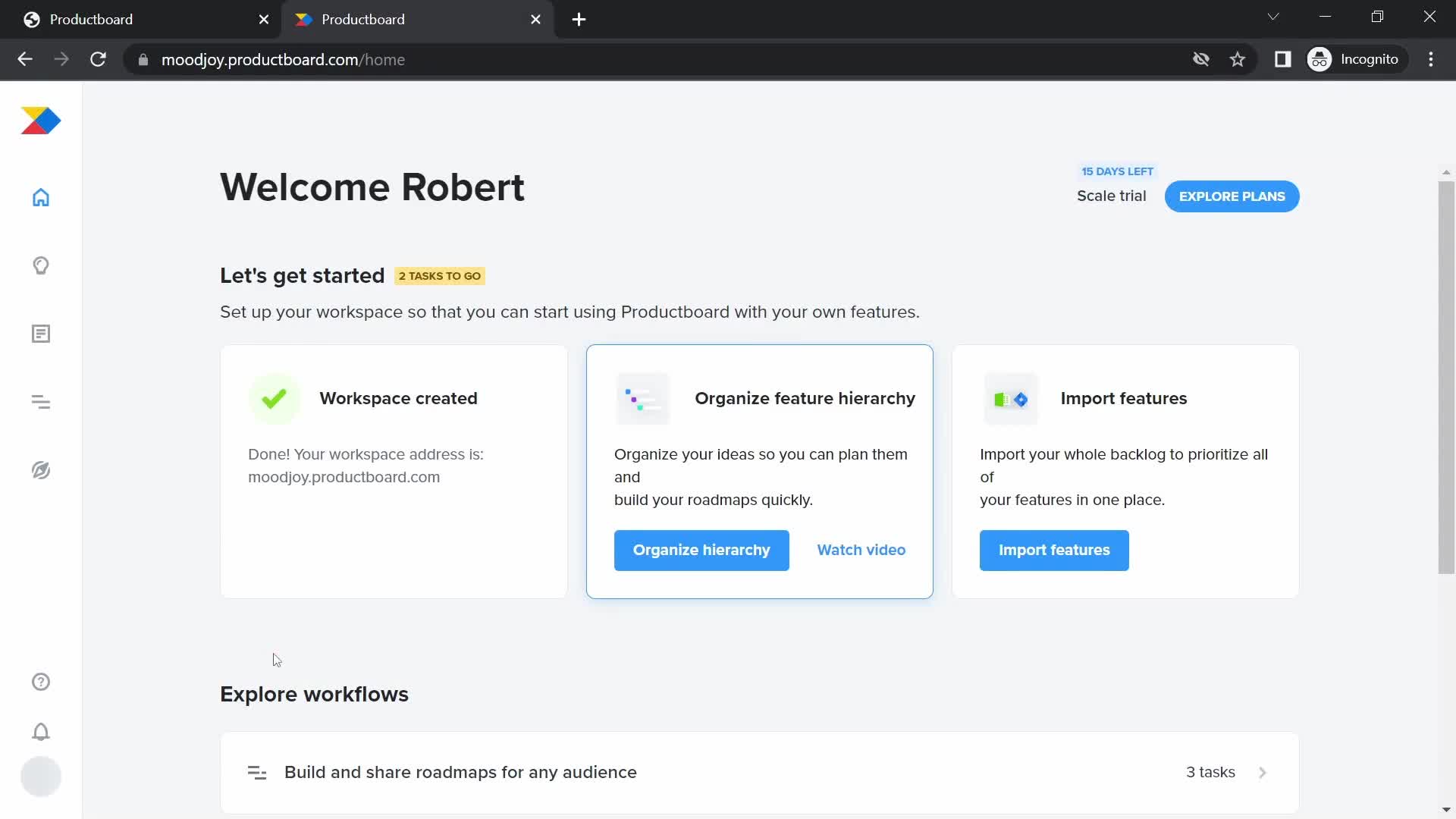The width and height of the screenshot is (1456, 819).
Task: Open the Roadmaps sidebar icon
Action: pos(41,402)
